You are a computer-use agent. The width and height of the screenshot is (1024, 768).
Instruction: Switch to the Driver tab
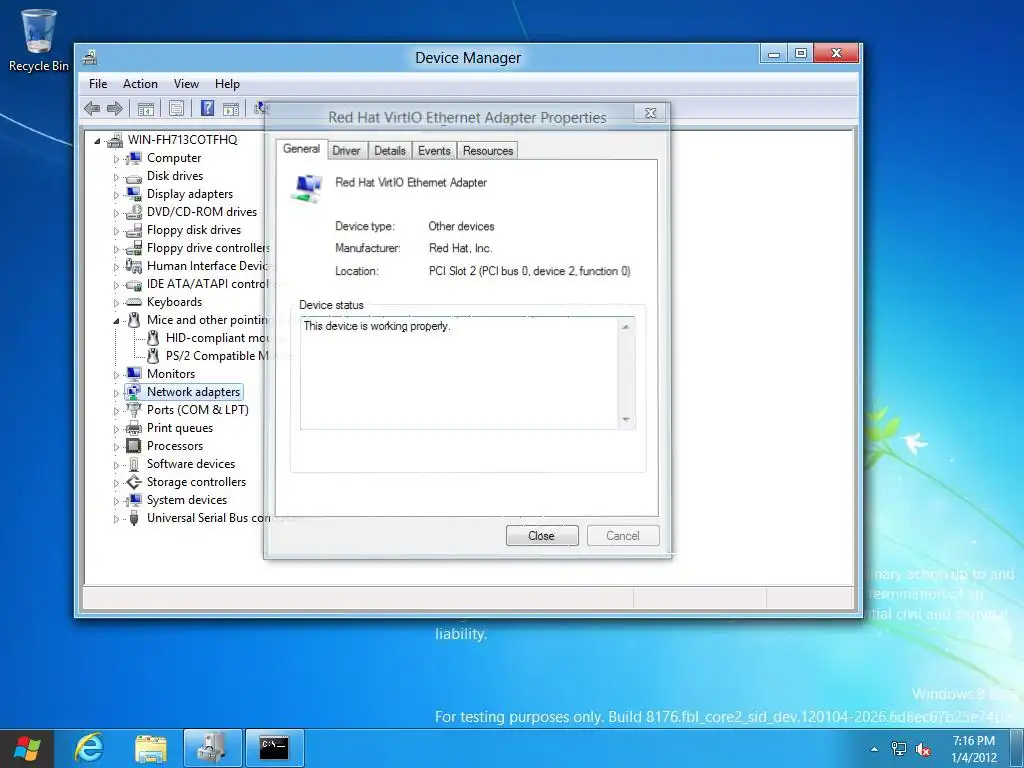pos(346,151)
